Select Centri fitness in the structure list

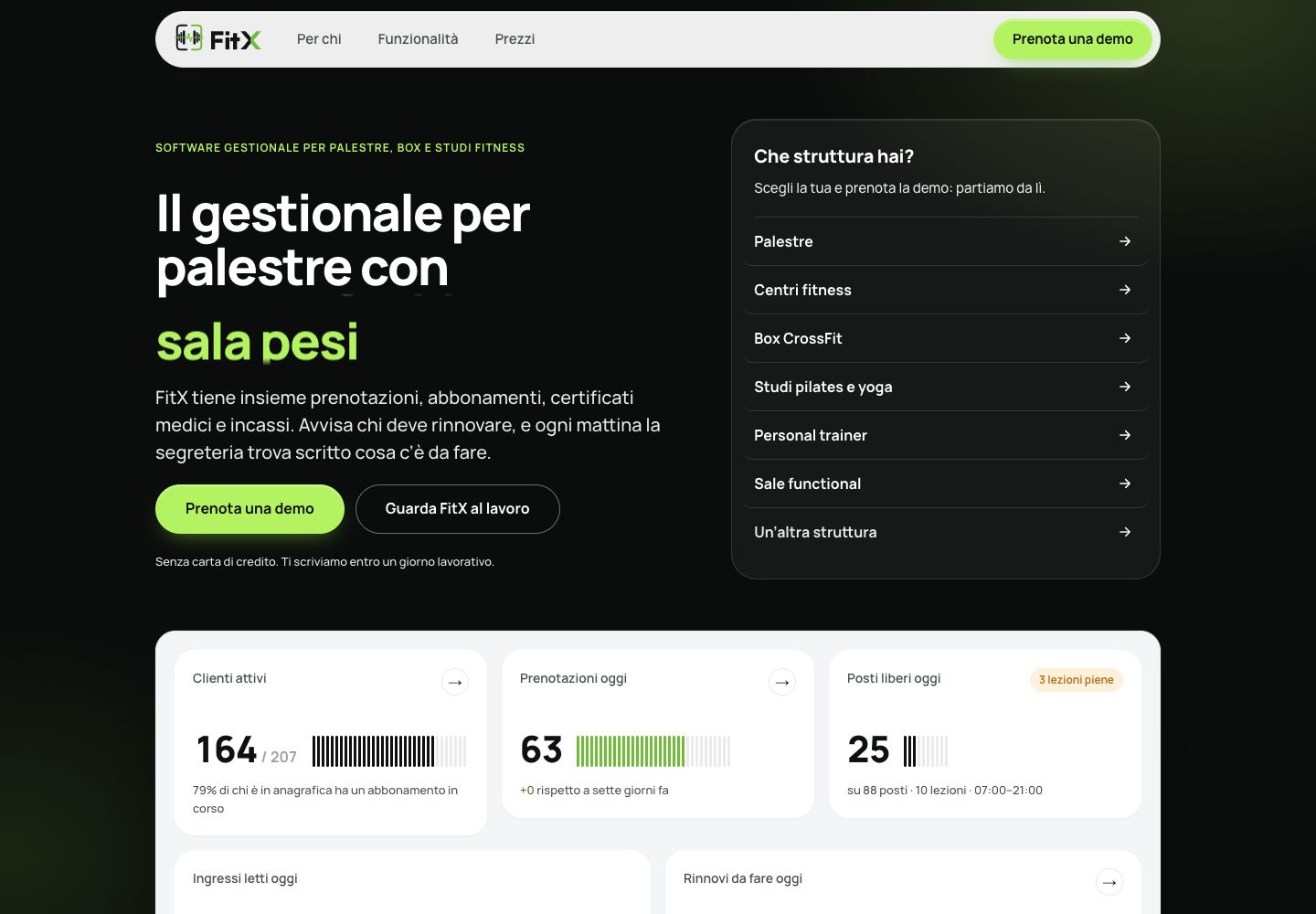pos(946,290)
